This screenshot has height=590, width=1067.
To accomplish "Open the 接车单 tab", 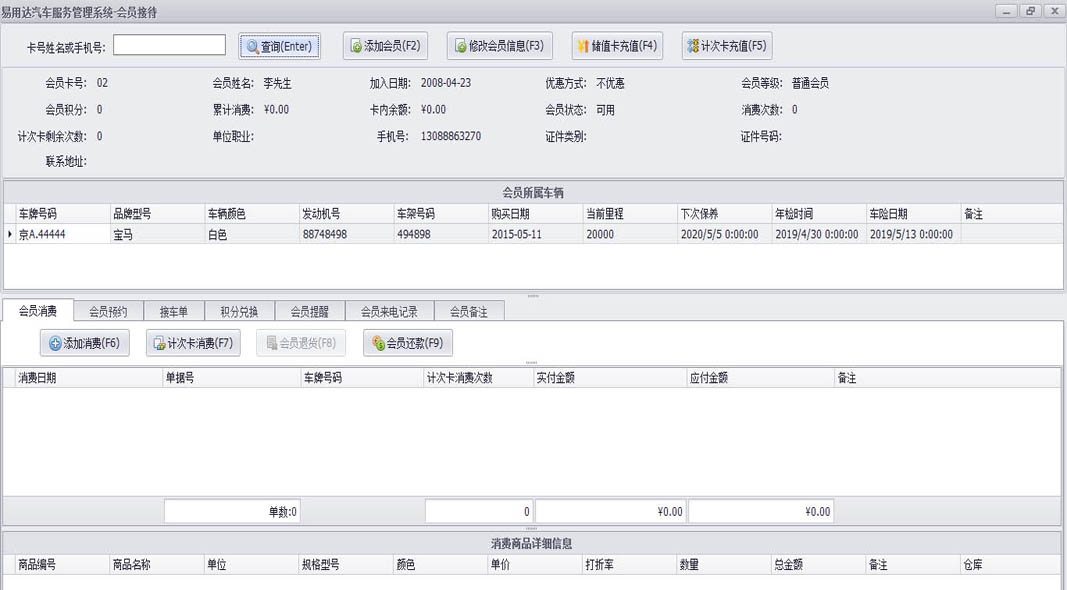I will (172, 310).
